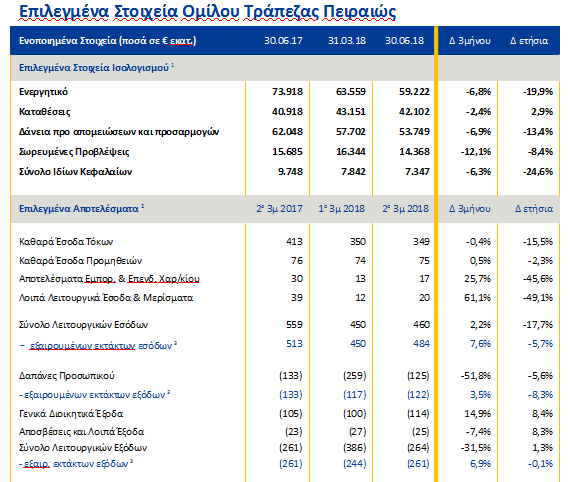571x482 pixels.
Task: Click the blue label 'εξαιρουμένων εκτάκτων εσόδων'
Action: [101, 345]
